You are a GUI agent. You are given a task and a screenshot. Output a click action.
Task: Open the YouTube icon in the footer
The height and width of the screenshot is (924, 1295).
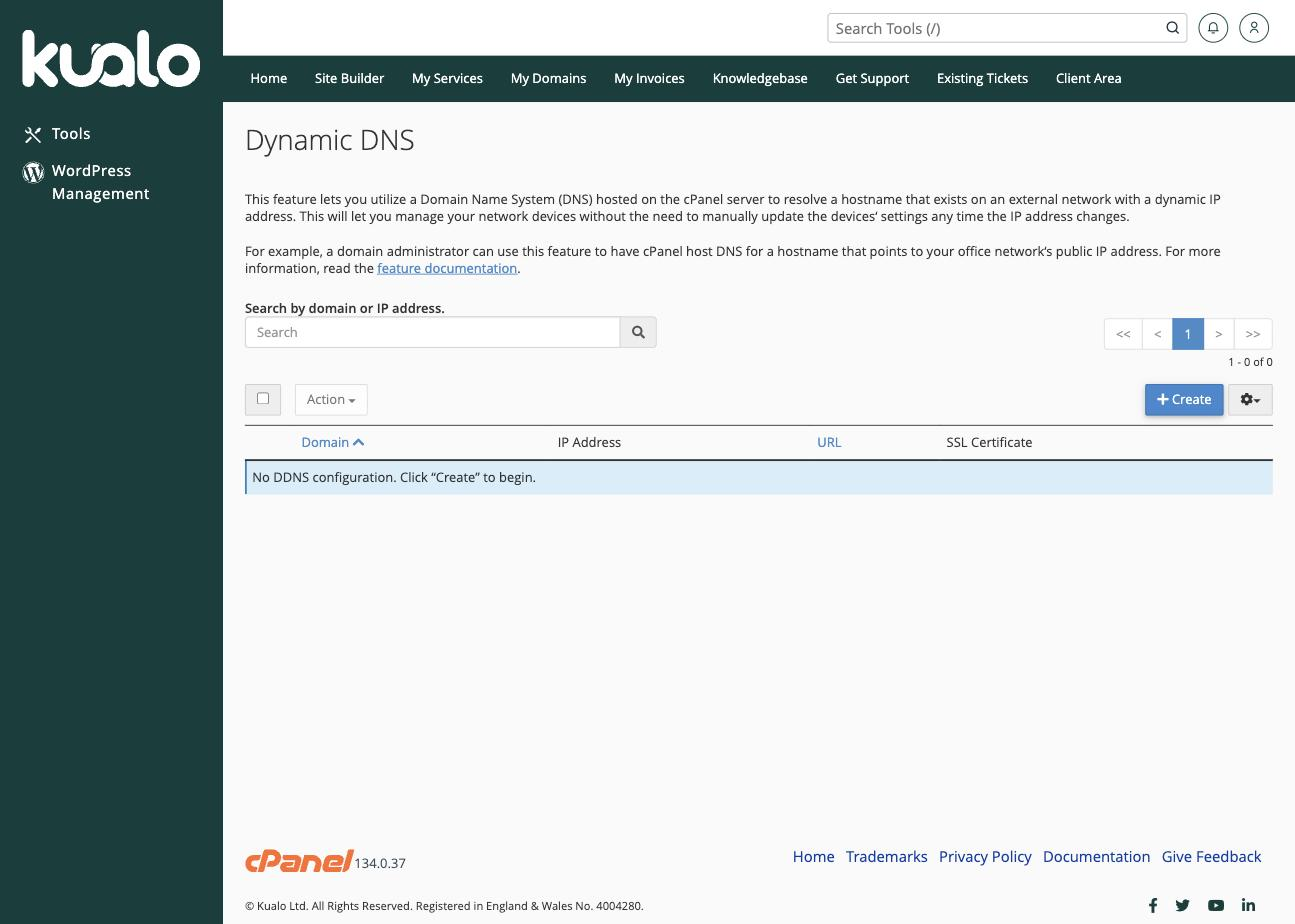coord(1216,905)
